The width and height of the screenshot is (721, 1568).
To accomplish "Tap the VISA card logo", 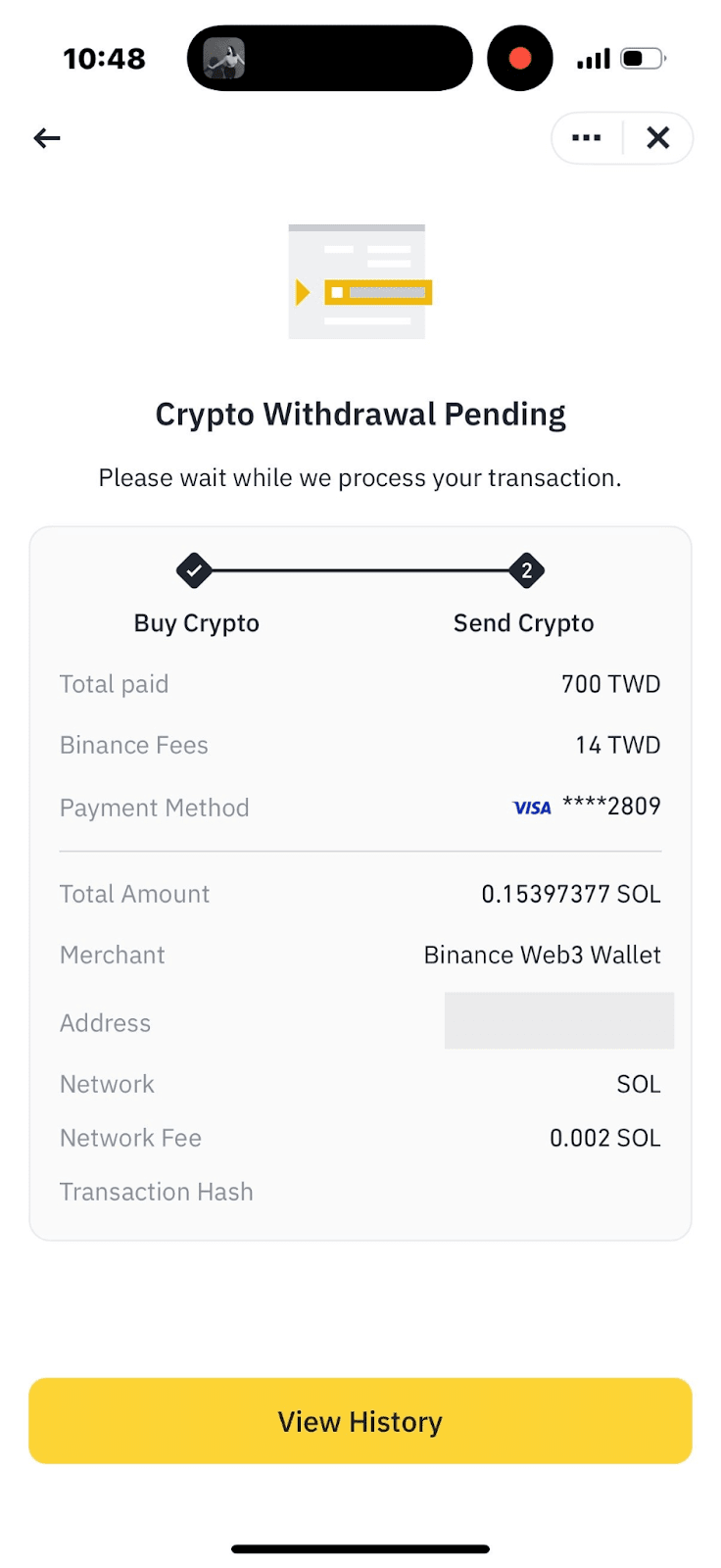I will (x=532, y=808).
